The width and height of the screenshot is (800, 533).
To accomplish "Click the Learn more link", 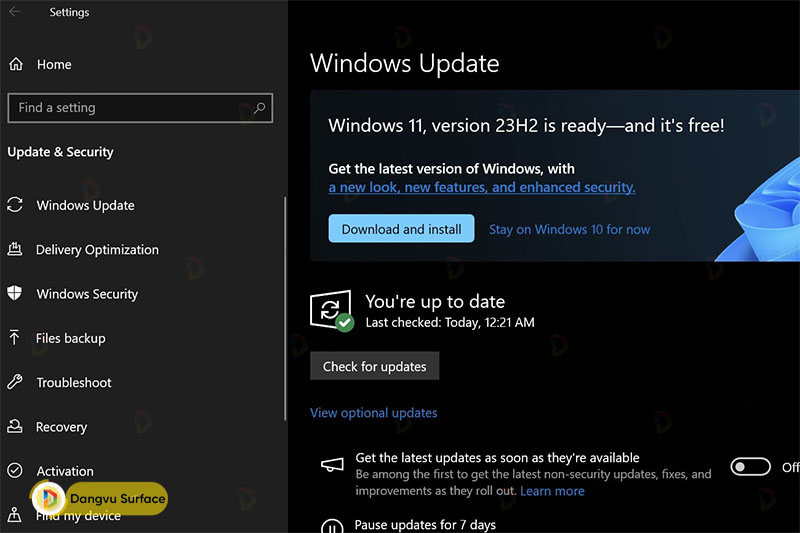I will click(552, 491).
